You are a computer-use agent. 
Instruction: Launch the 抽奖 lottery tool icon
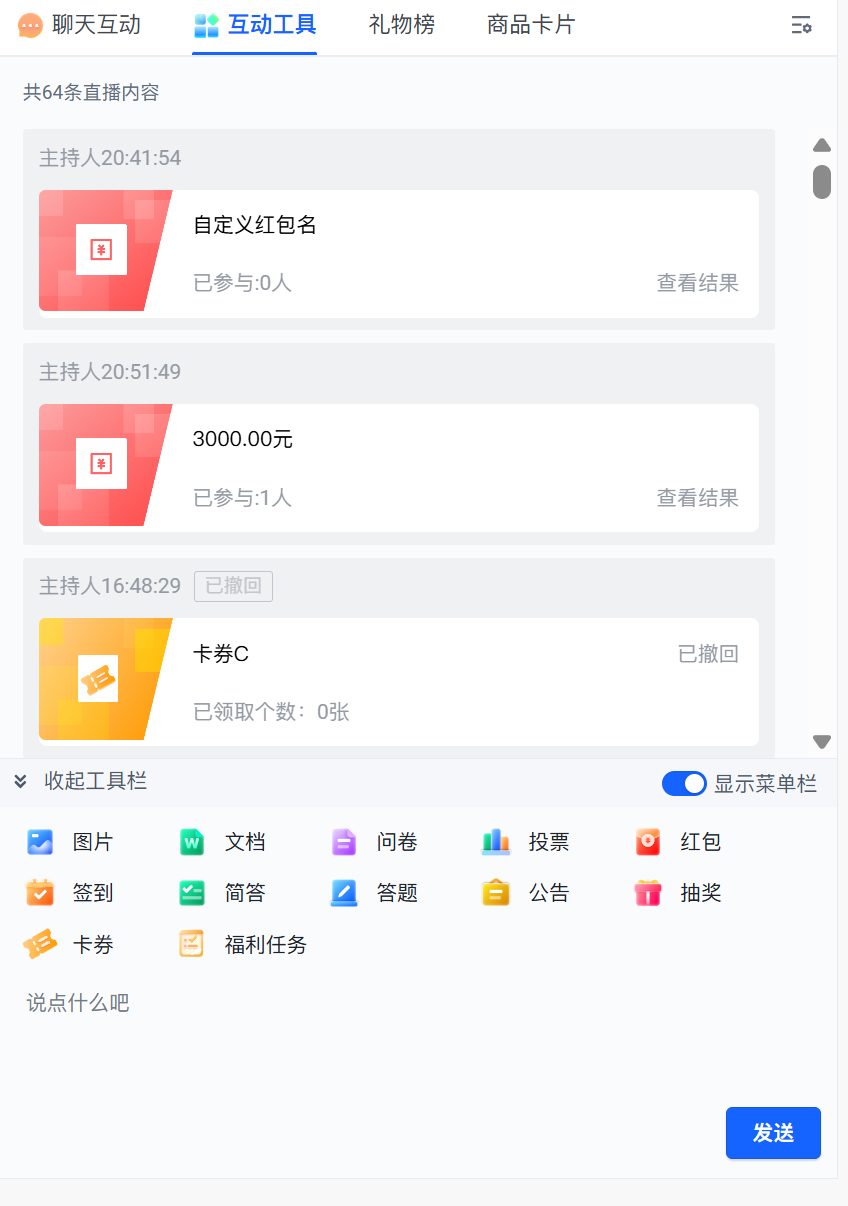click(x=648, y=893)
